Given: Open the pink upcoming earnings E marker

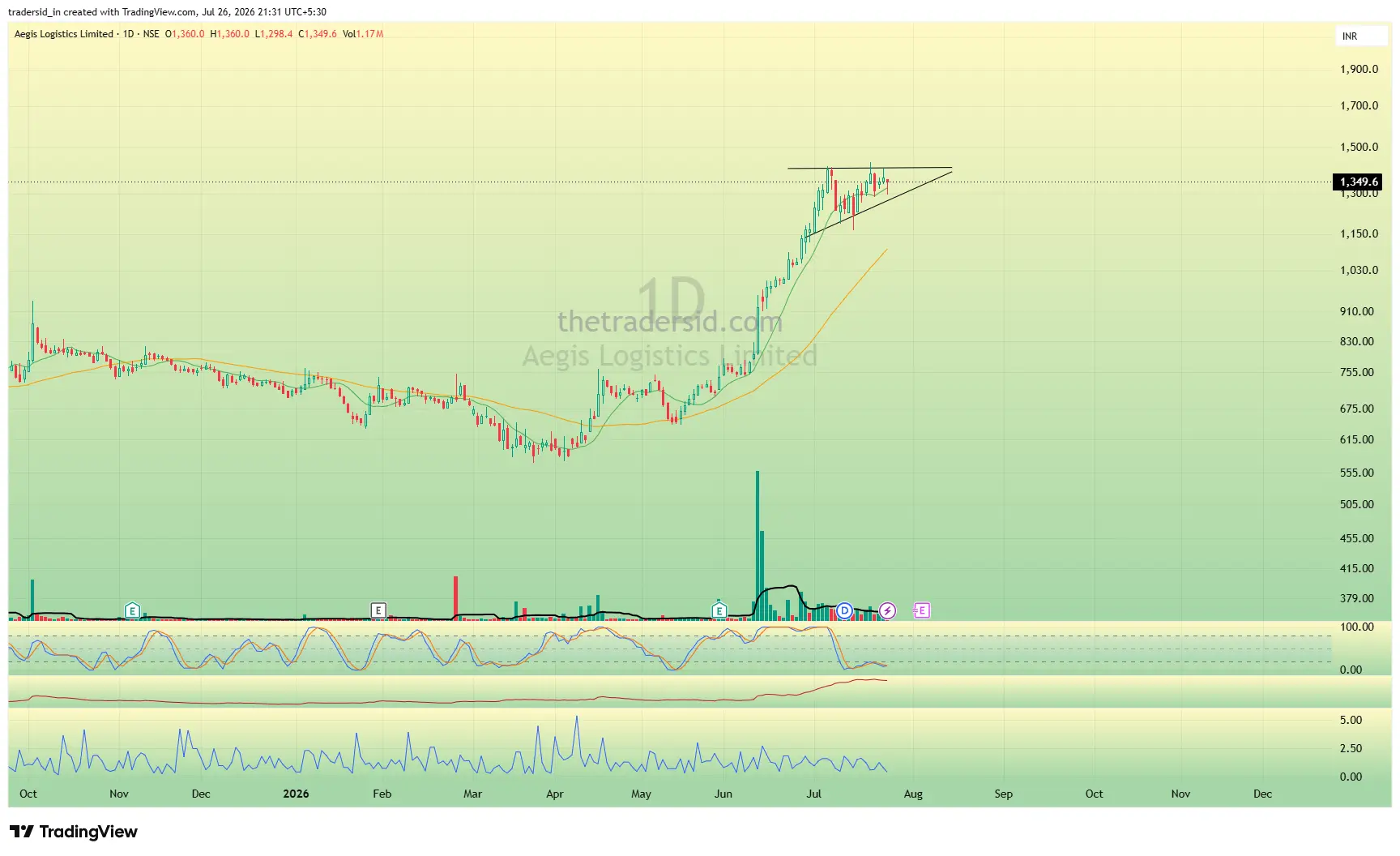Looking at the screenshot, I should point(922,610).
